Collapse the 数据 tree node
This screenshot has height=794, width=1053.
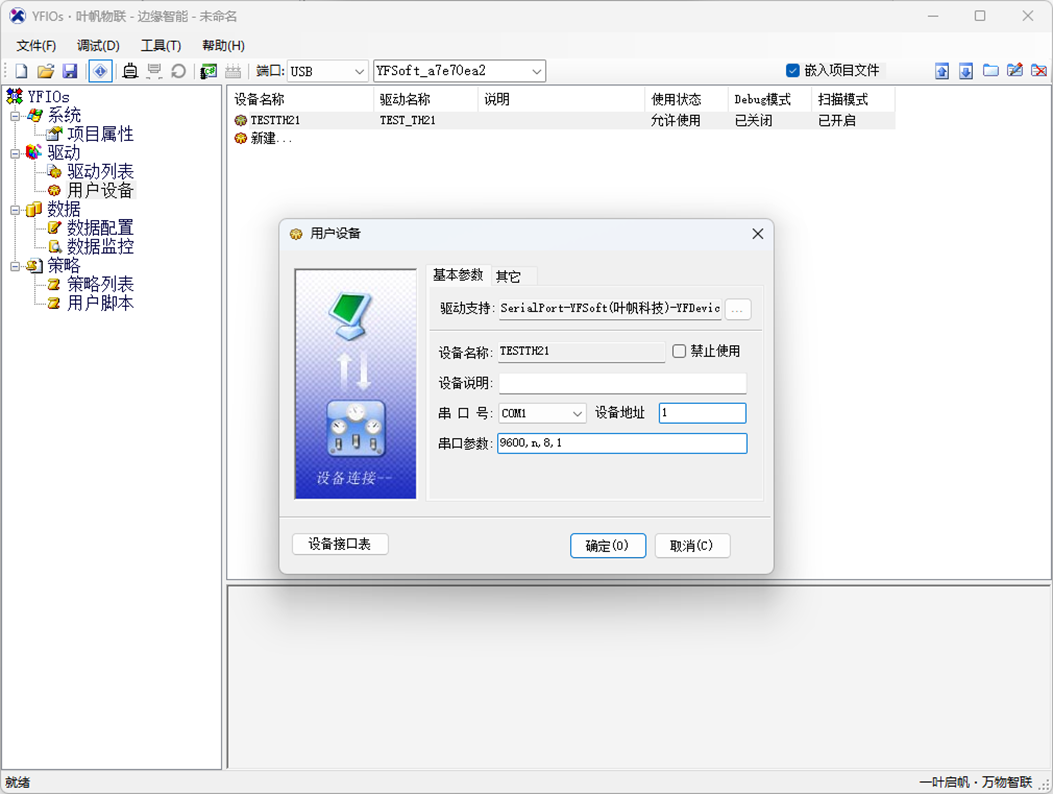tap(15, 210)
